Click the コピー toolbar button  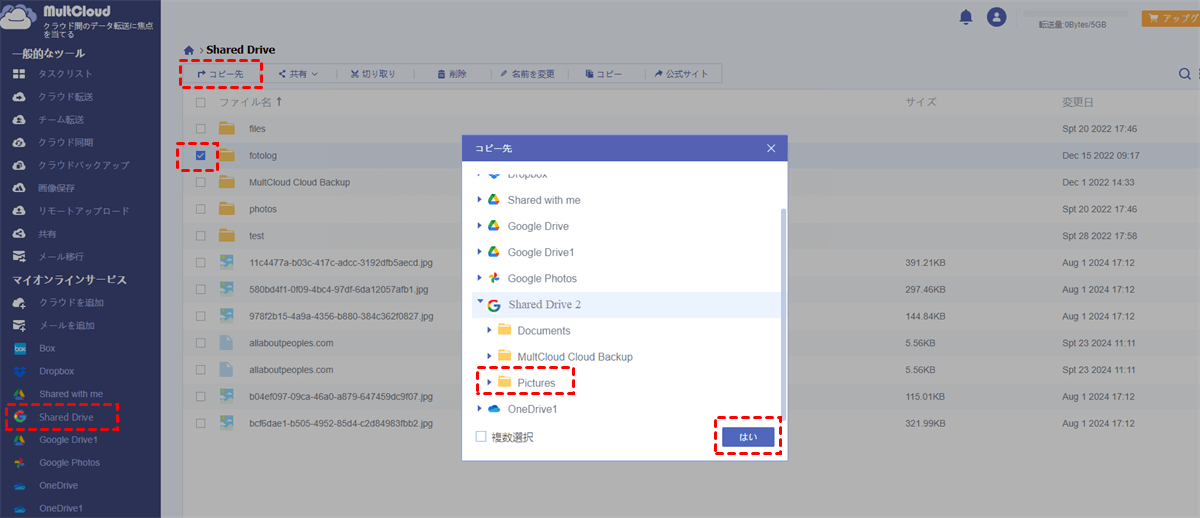pyautogui.click(x=604, y=74)
